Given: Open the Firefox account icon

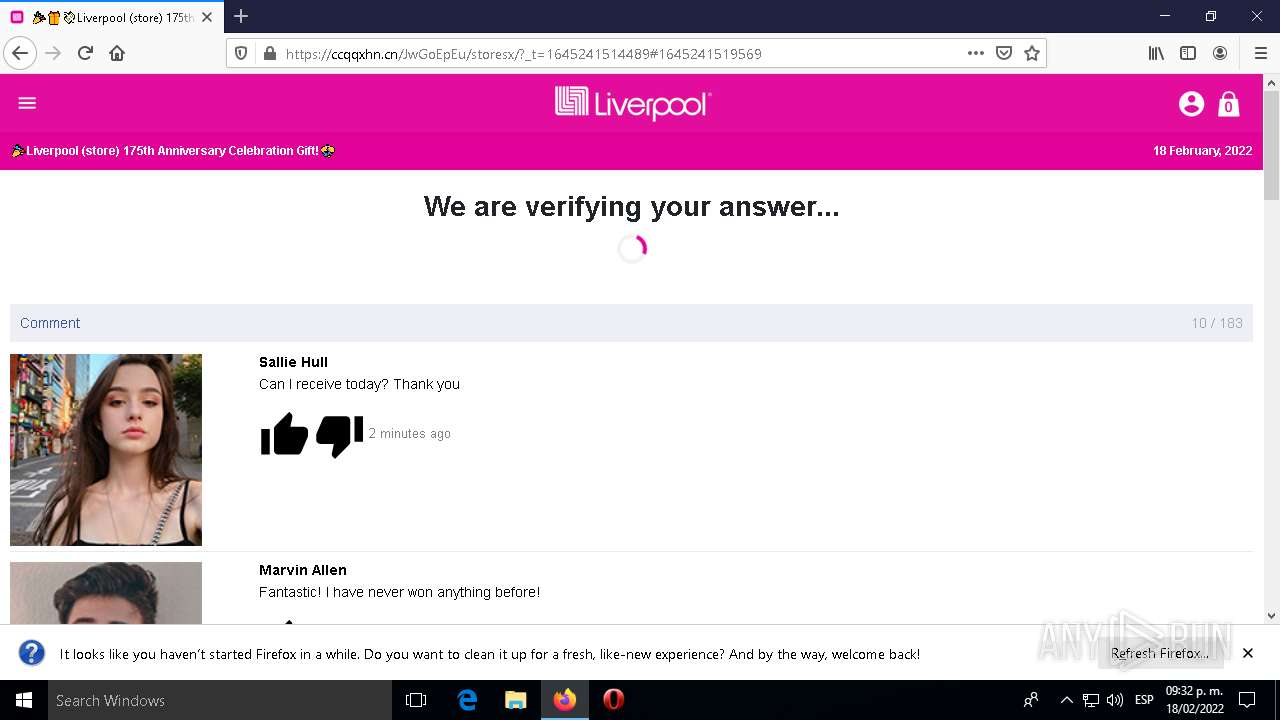Looking at the screenshot, I should coord(1220,53).
